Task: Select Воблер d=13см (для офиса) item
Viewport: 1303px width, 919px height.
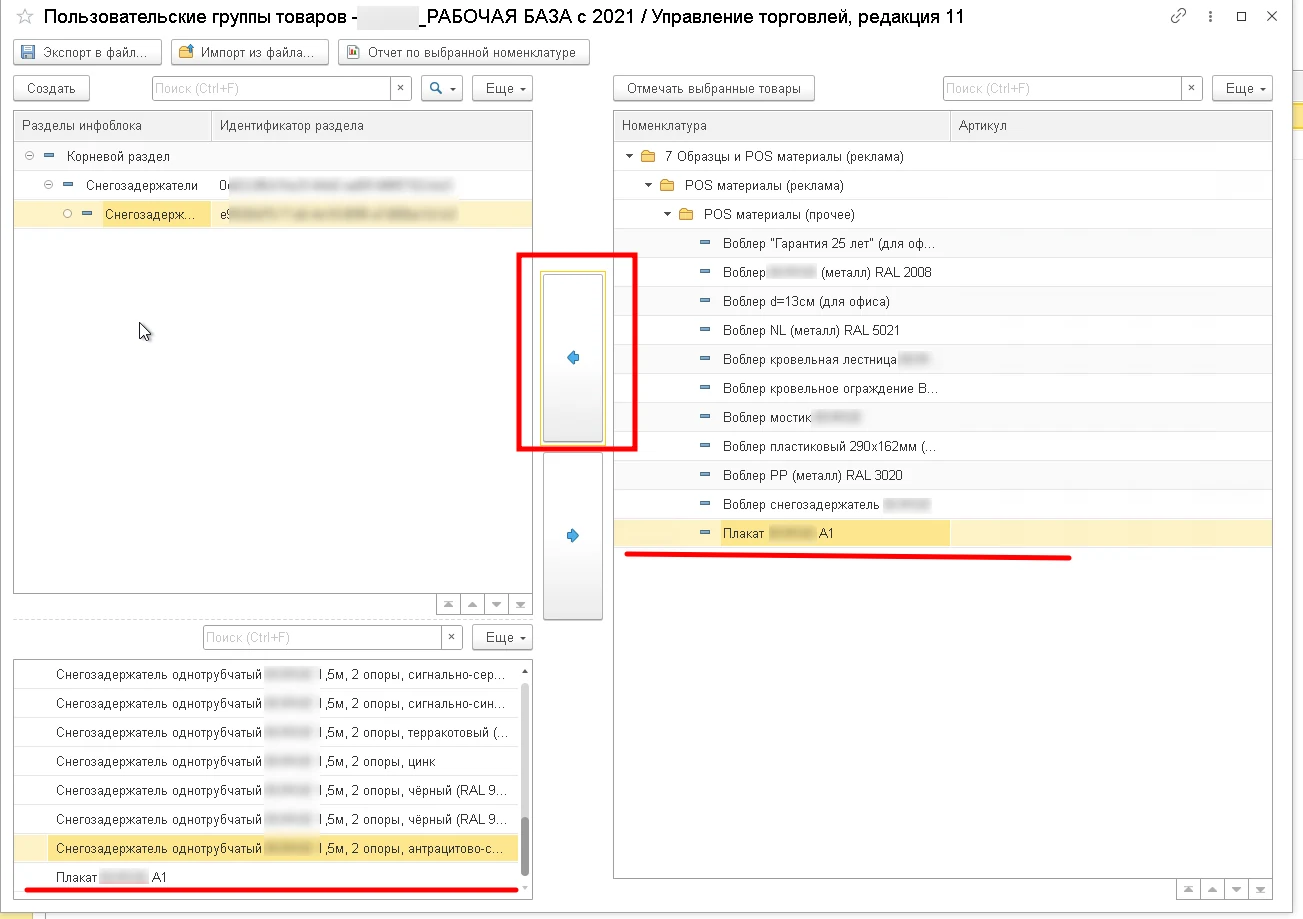Action: pyautogui.click(x=806, y=301)
